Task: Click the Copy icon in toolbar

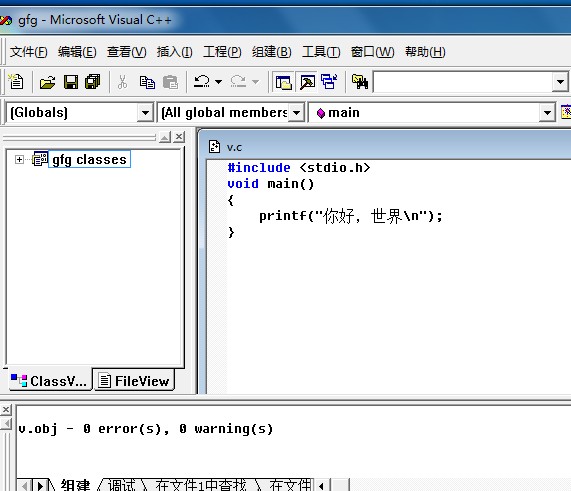Action: click(147, 82)
